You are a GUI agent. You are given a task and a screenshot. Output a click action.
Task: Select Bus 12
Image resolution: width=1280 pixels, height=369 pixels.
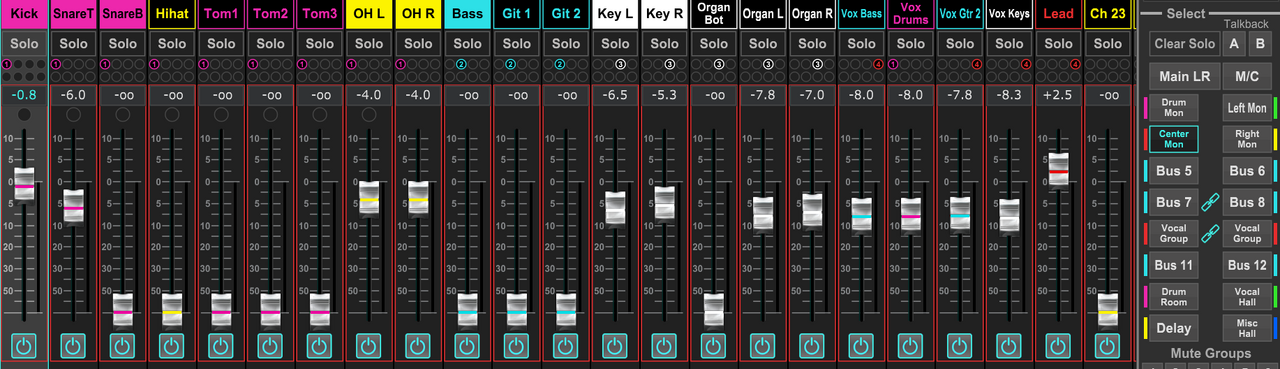1247,265
